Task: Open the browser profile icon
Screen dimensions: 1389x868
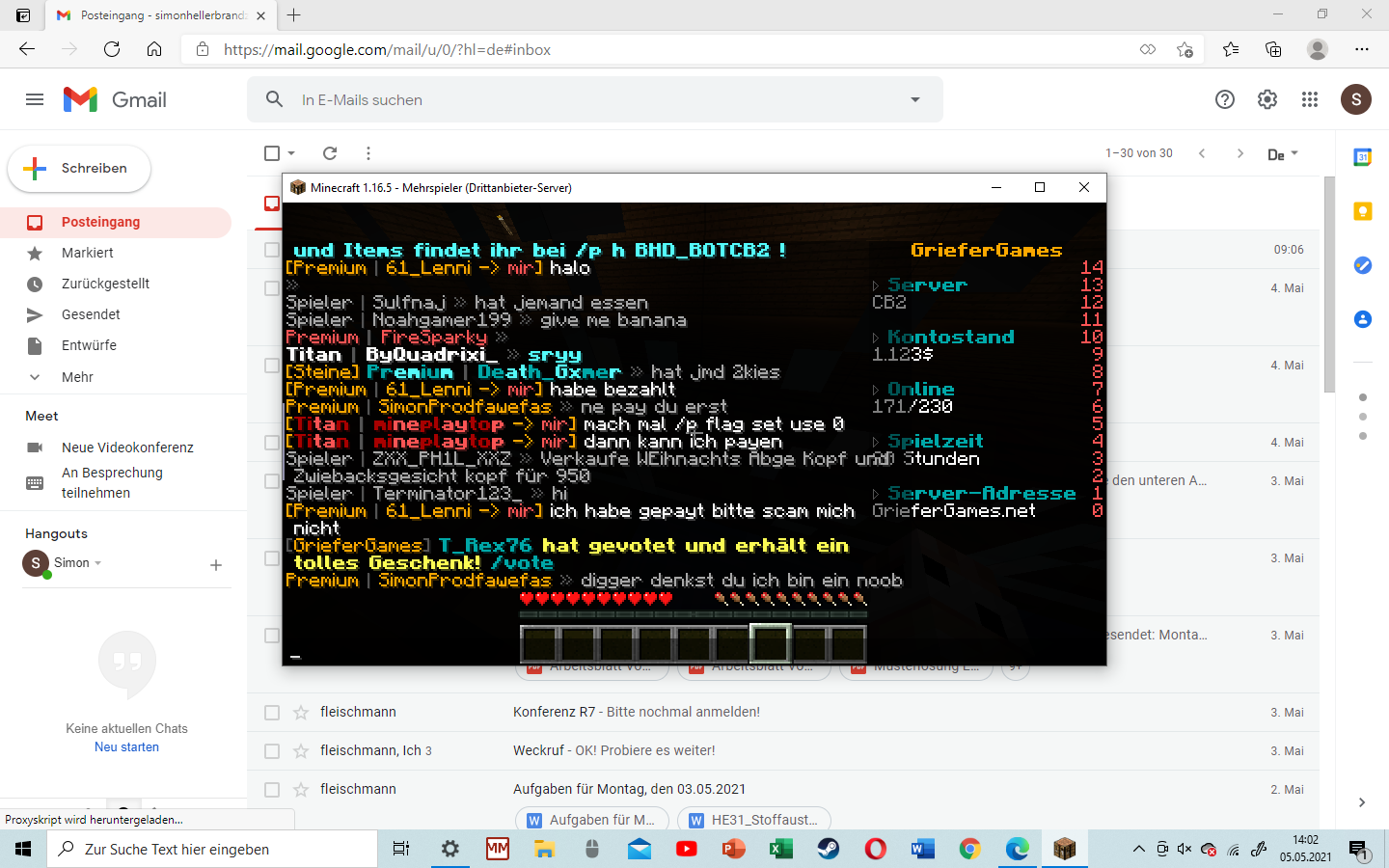Action: tap(1318, 49)
